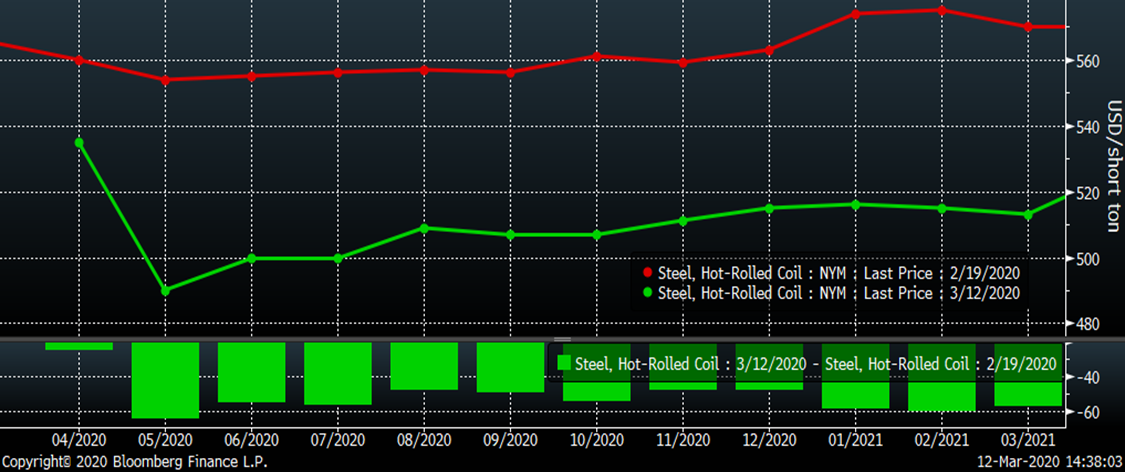Click red line data point at 02/2021
1125x472 pixels.
pyautogui.click(x=941, y=10)
